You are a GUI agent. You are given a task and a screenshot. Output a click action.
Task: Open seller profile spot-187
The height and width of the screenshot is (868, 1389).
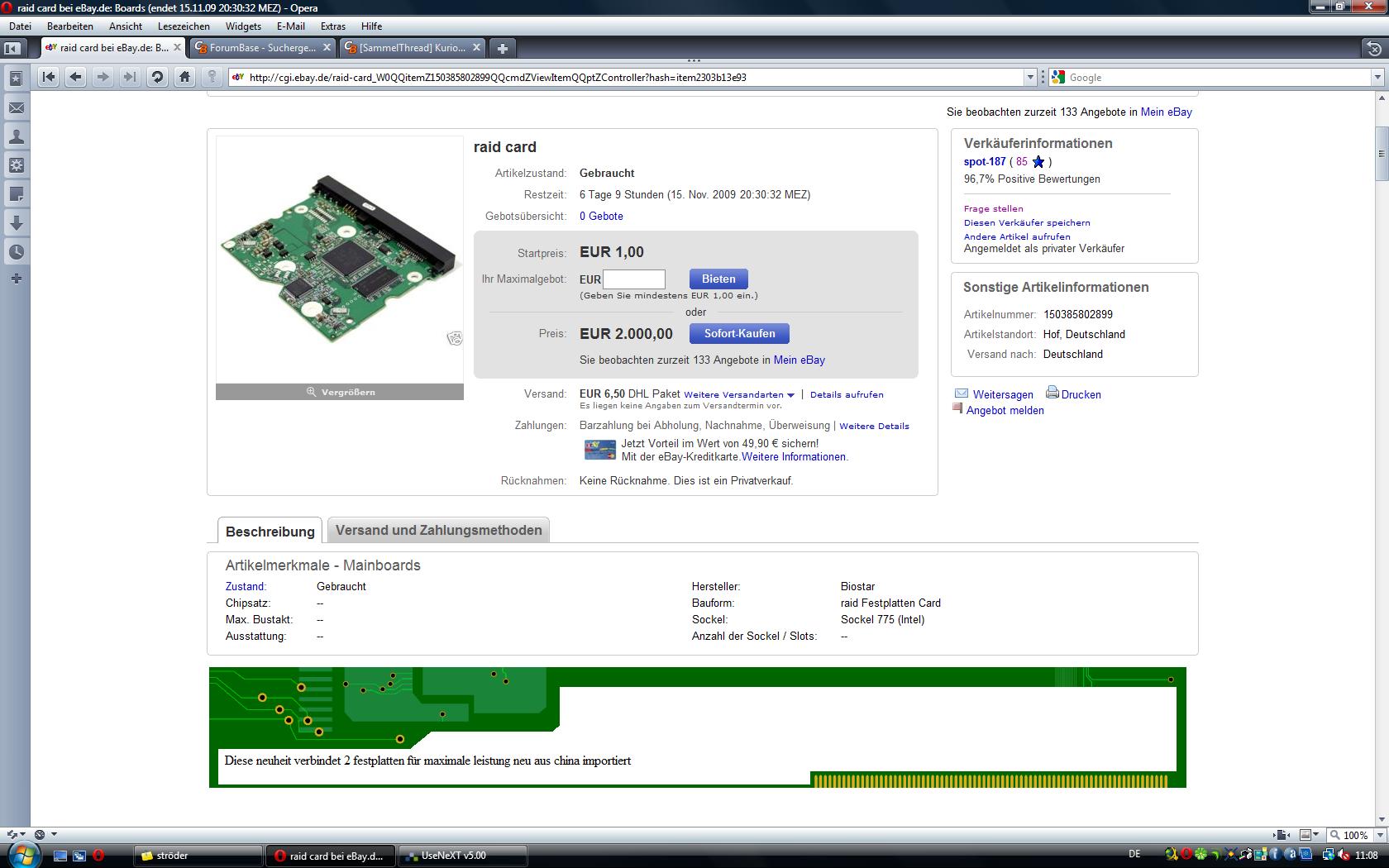click(x=985, y=161)
